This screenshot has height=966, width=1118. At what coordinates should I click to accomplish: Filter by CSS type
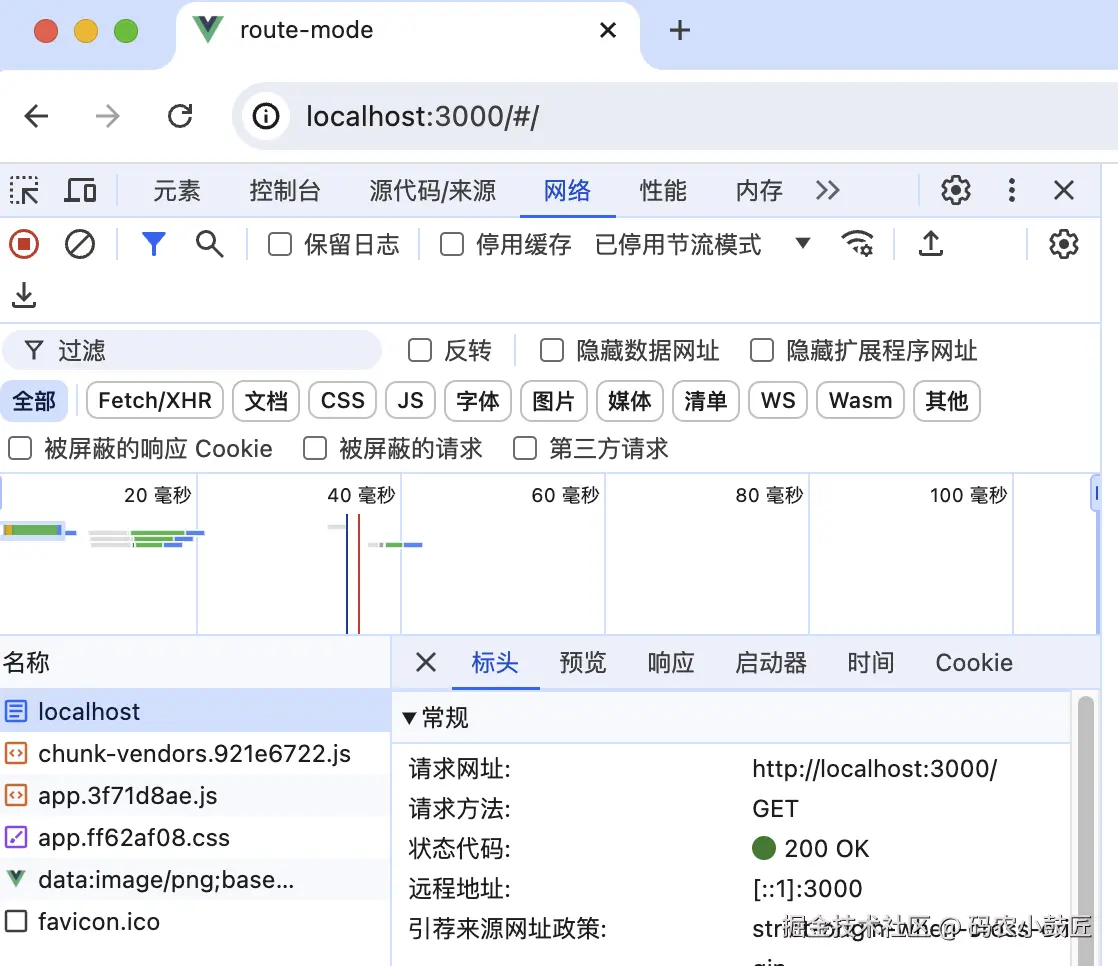(x=342, y=401)
